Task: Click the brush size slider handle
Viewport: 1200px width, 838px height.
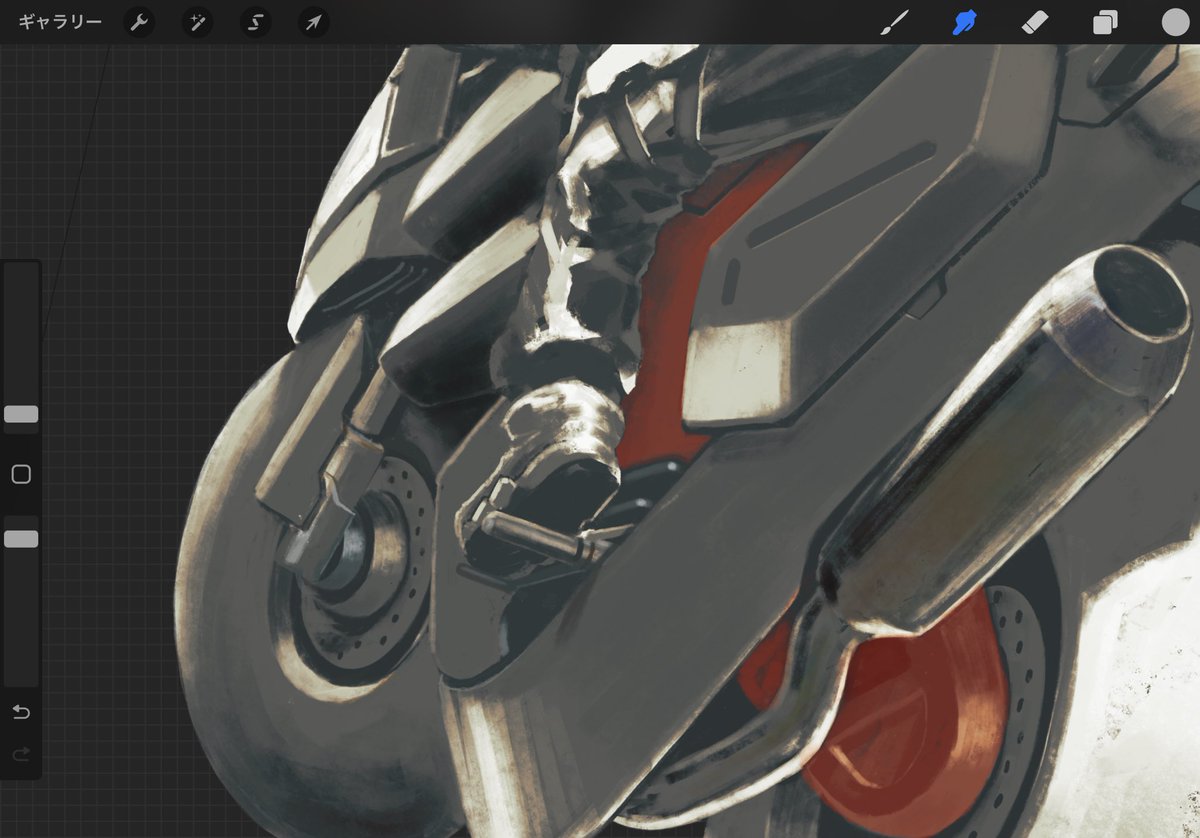Action: pyautogui.click(x=21, y=414)
